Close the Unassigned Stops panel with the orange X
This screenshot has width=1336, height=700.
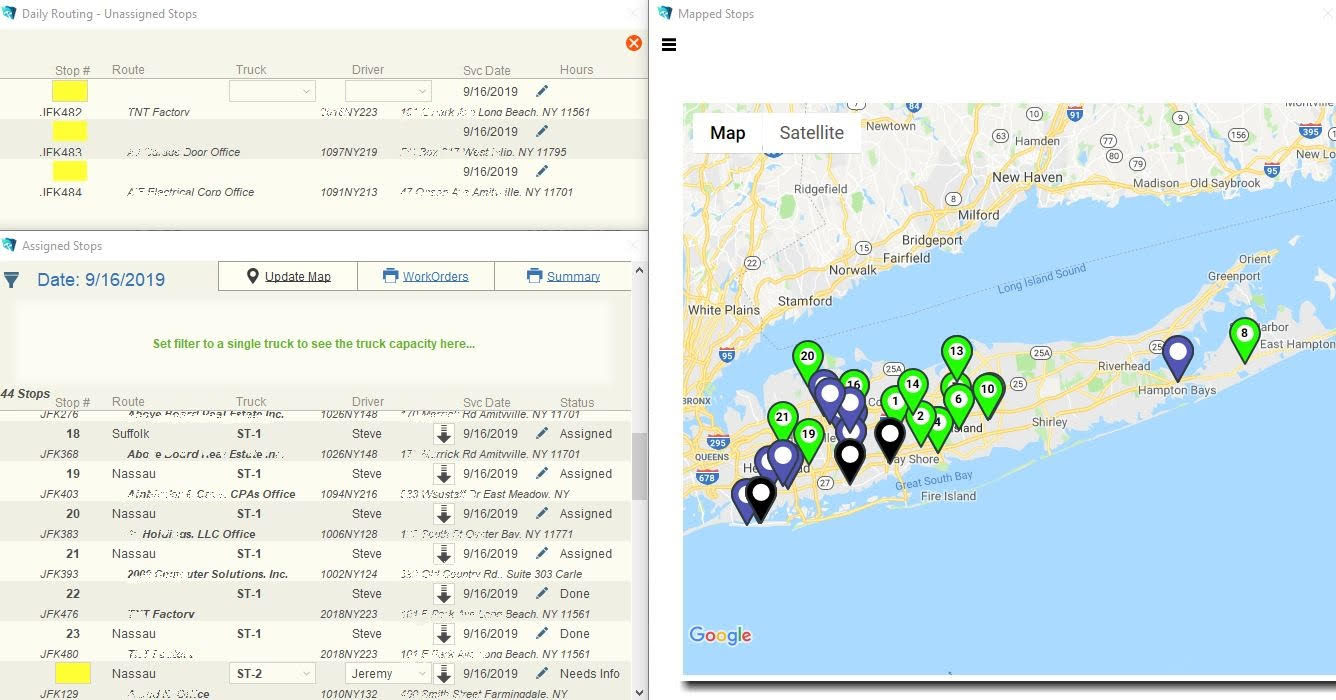point(633,43)
